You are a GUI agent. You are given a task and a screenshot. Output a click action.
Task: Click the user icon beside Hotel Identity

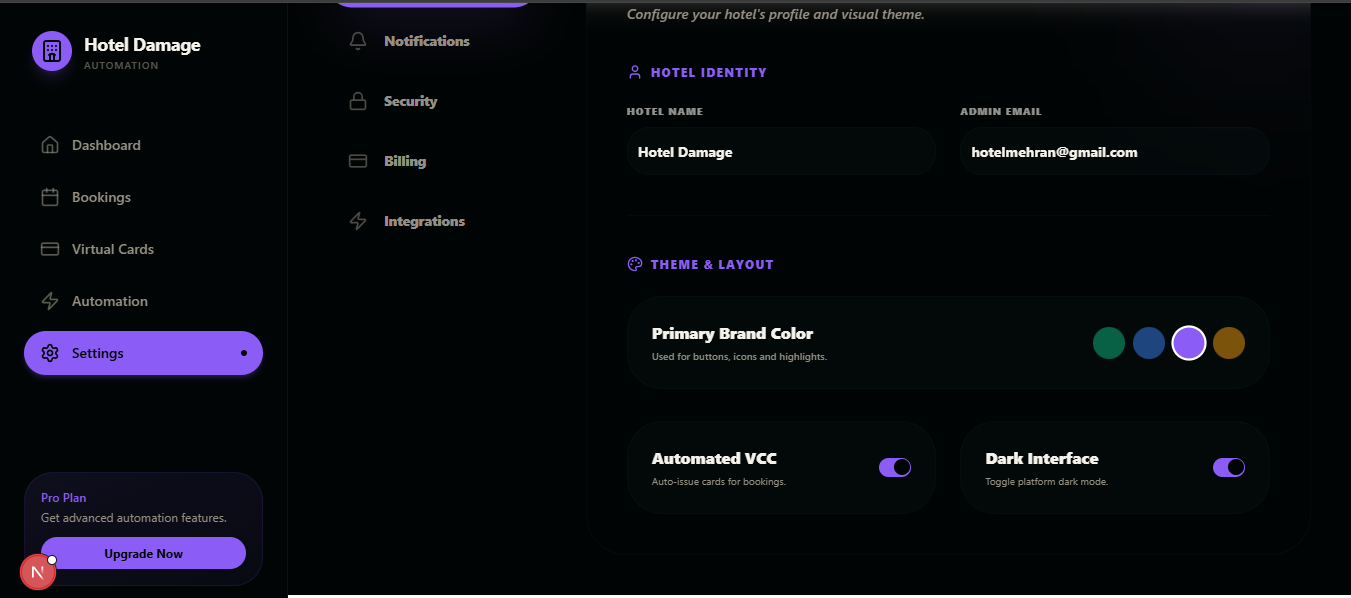634,72
